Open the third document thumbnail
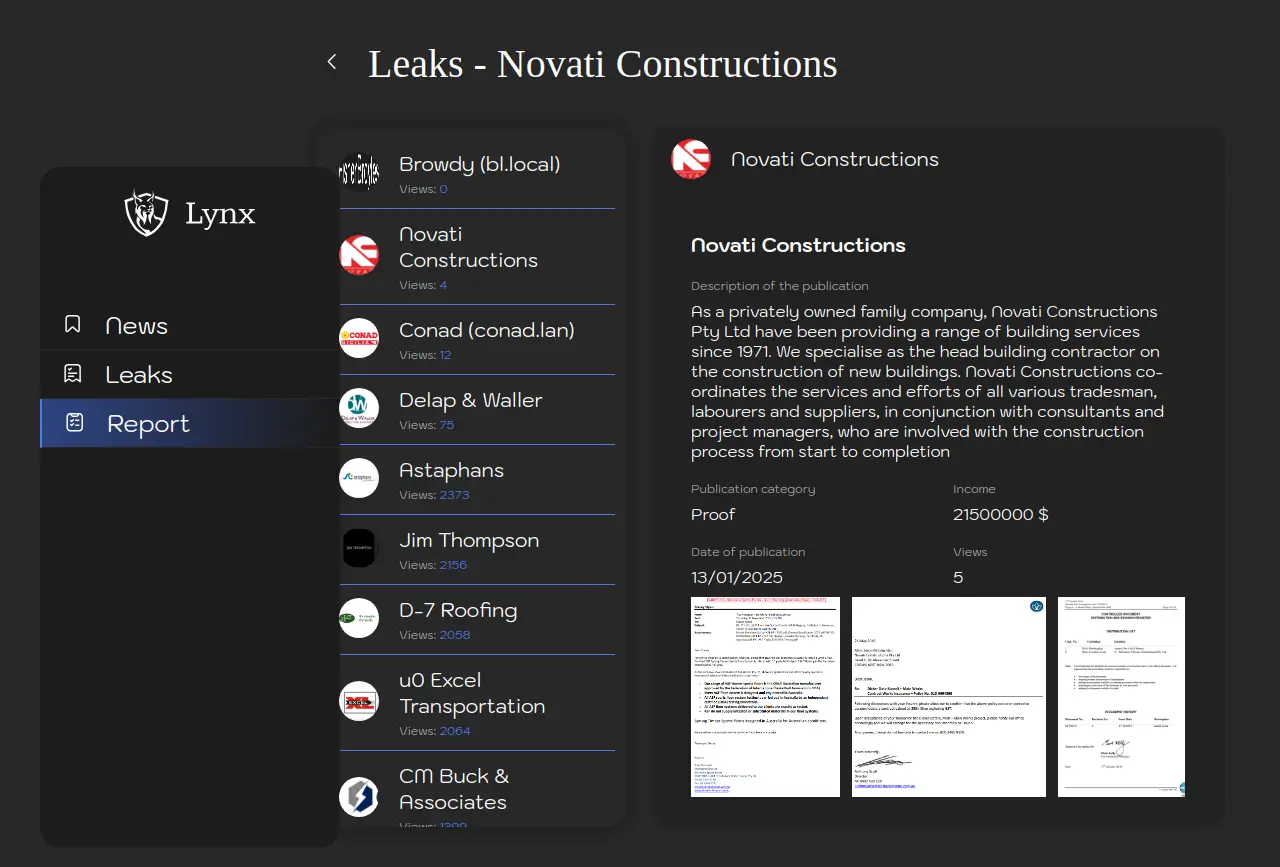This screenshot has height=867, width=1280. coord(1121,697)
